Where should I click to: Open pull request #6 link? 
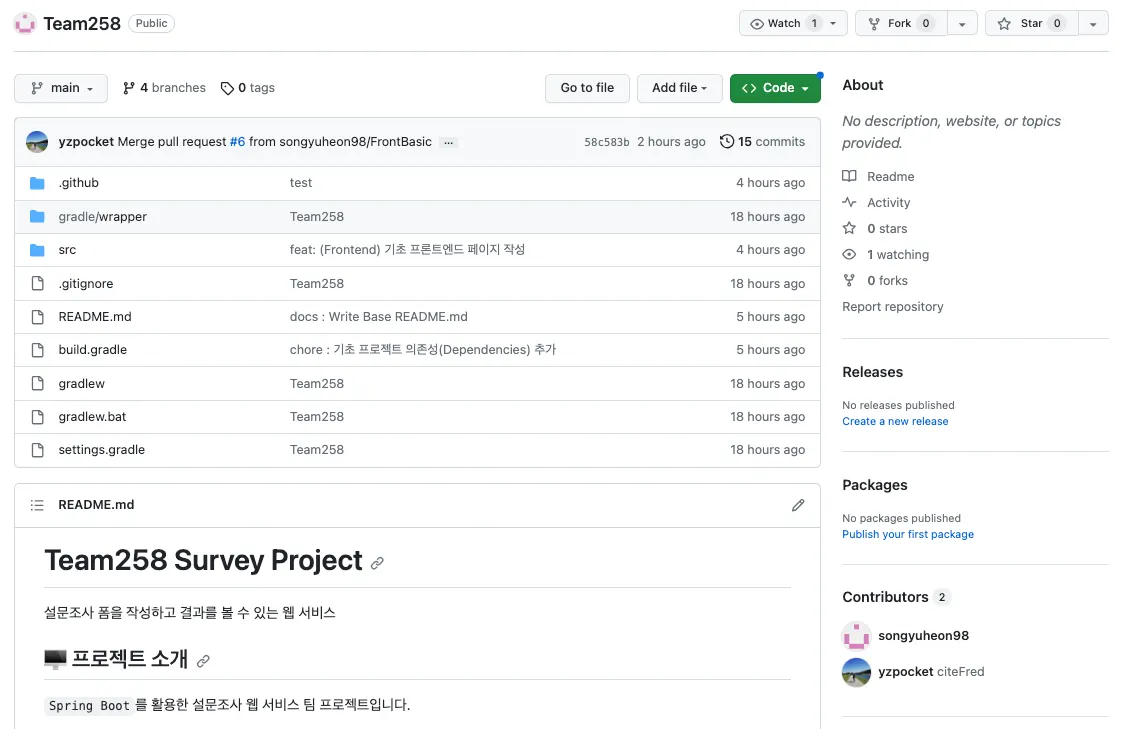click(237, 142)
